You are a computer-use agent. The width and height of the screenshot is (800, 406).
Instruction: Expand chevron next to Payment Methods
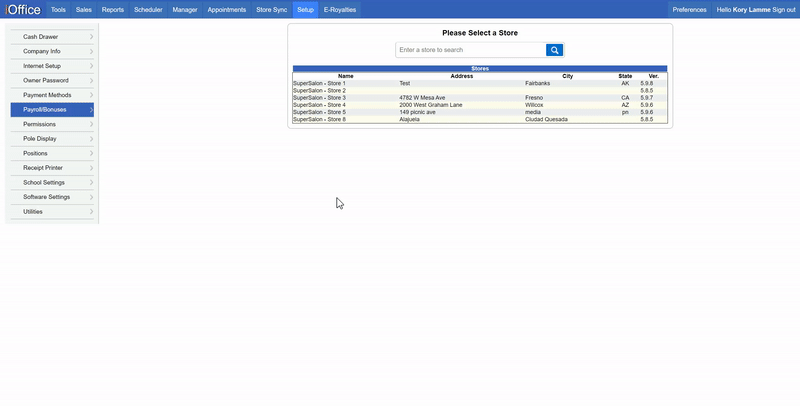(91, 95)
